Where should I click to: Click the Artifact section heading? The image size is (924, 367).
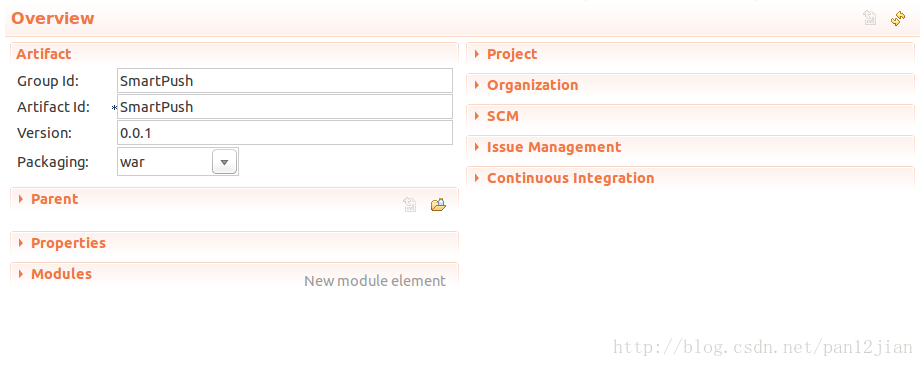(x=44, y=54)
